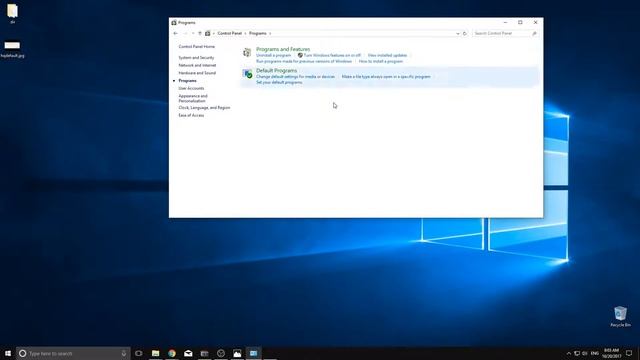Open the Action Center notifications icon
Screen dimensions: 640x360
629,353
